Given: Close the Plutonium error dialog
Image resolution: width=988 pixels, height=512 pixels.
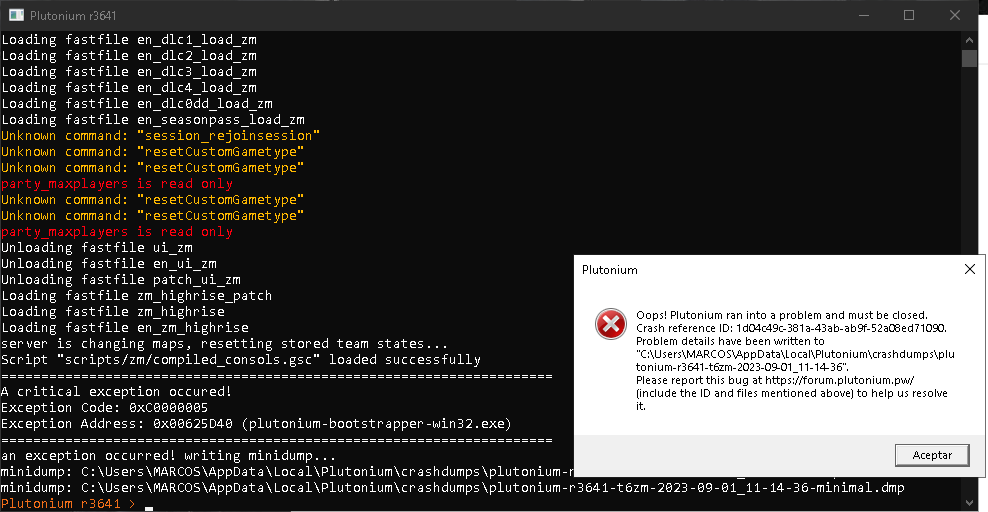Looking at the screenshot, I should point(970,270).
